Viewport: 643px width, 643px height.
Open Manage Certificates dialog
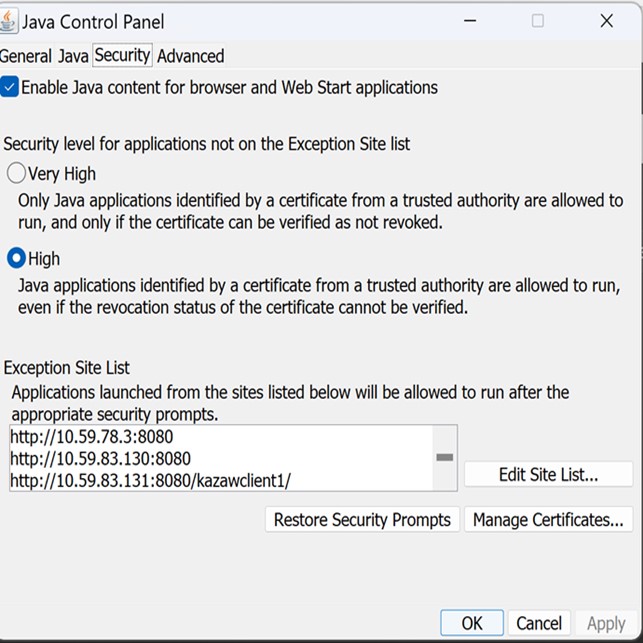tap(548, 520)
